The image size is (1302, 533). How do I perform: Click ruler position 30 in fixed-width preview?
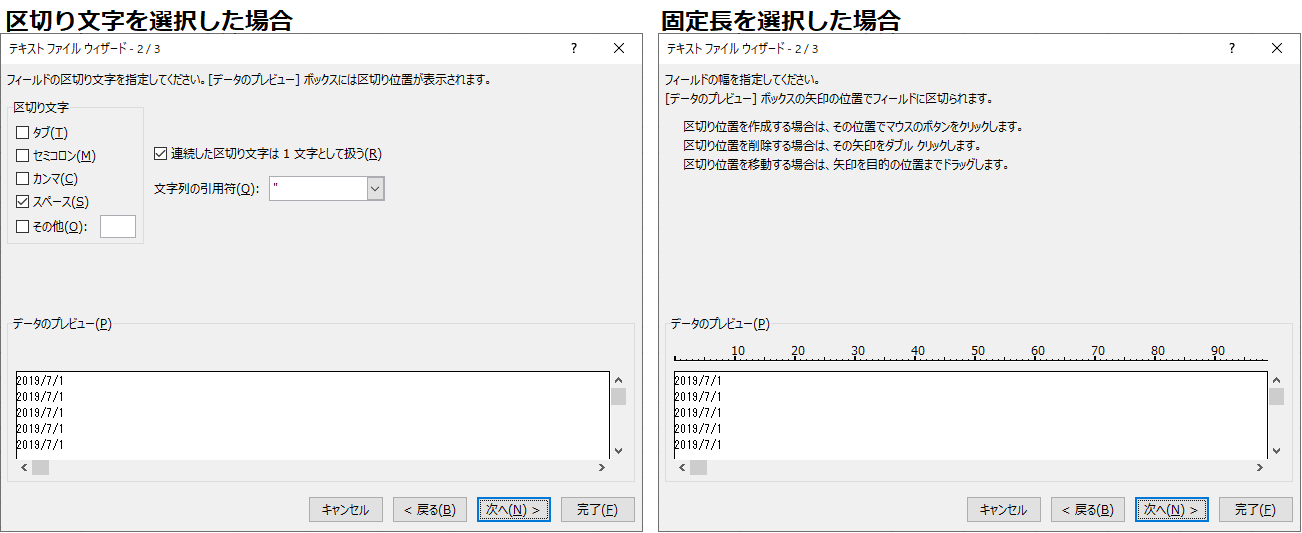tap(858, 351)
